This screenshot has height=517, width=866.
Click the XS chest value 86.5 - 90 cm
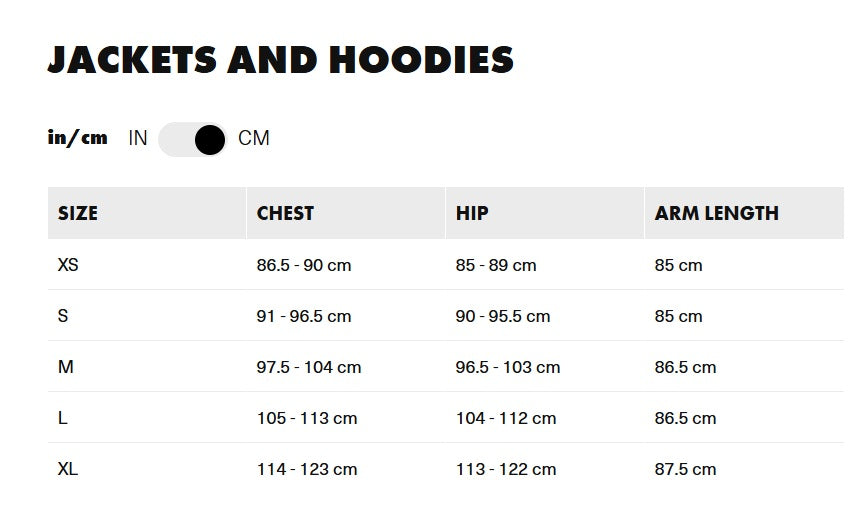point(304,265)
